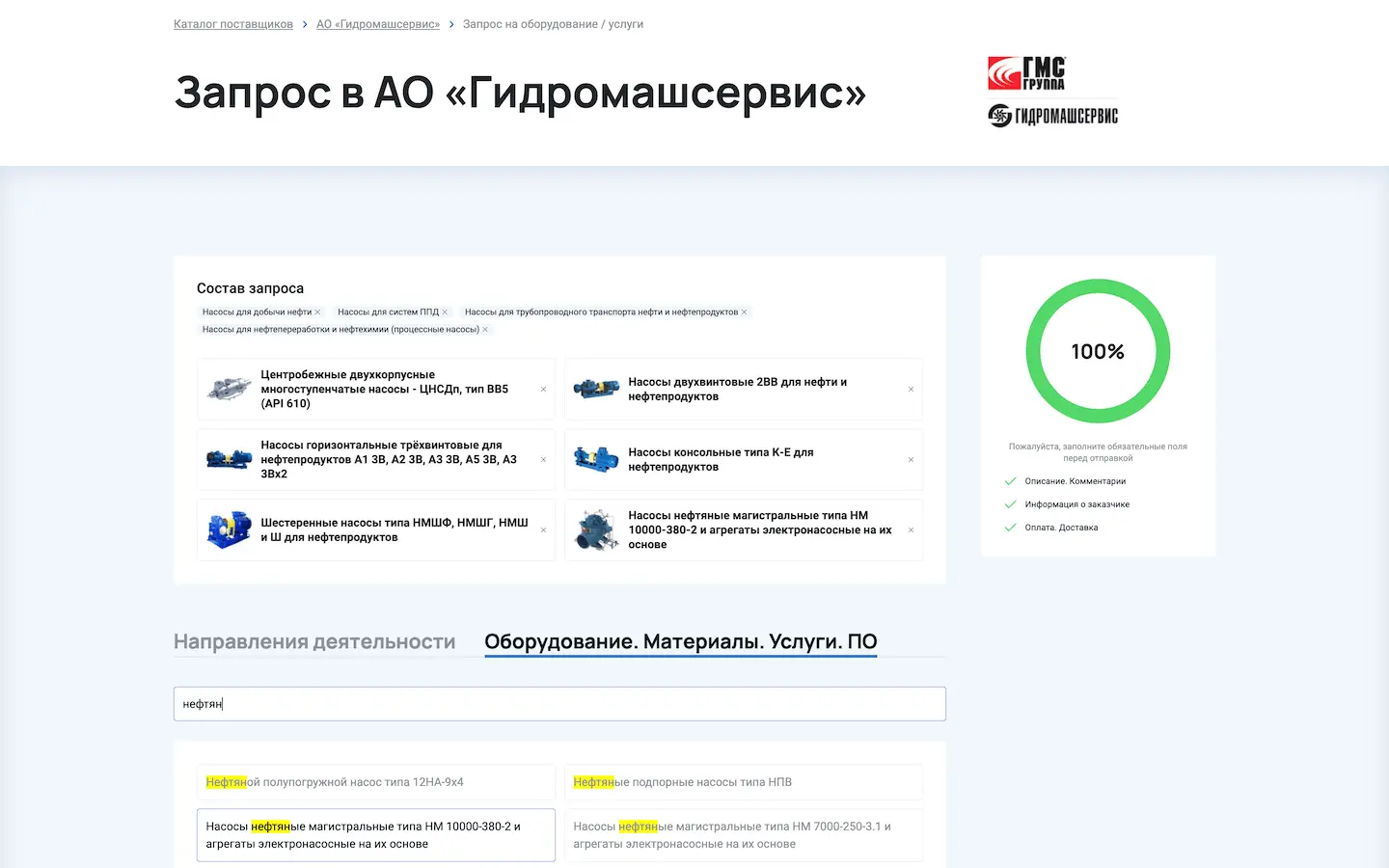The width and height of the screenshot is (1389, 868).
Task: Select НМ 10000-380-2 search result
Action: 376,835
